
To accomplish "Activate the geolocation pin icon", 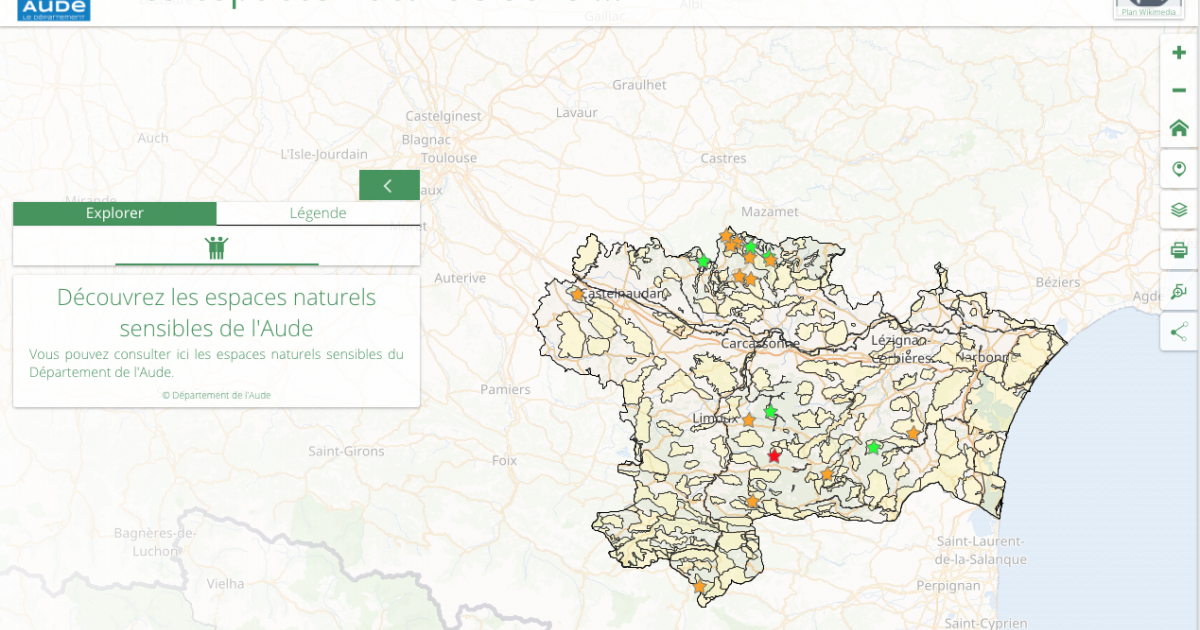I will click(1178, 168).
